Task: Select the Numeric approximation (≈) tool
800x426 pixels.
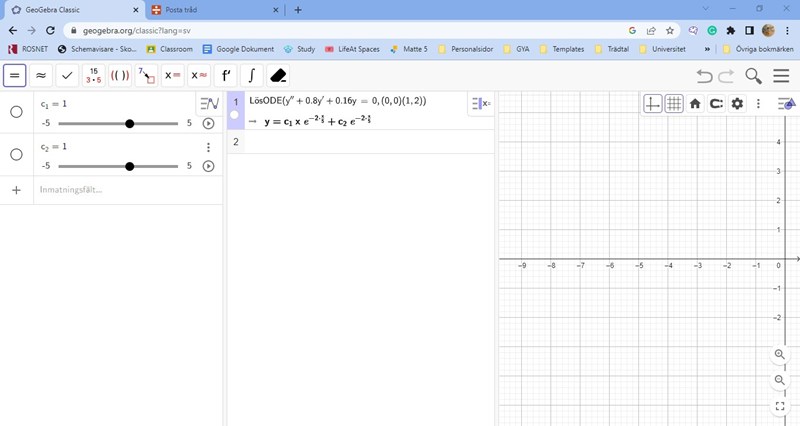Action: 41,76
